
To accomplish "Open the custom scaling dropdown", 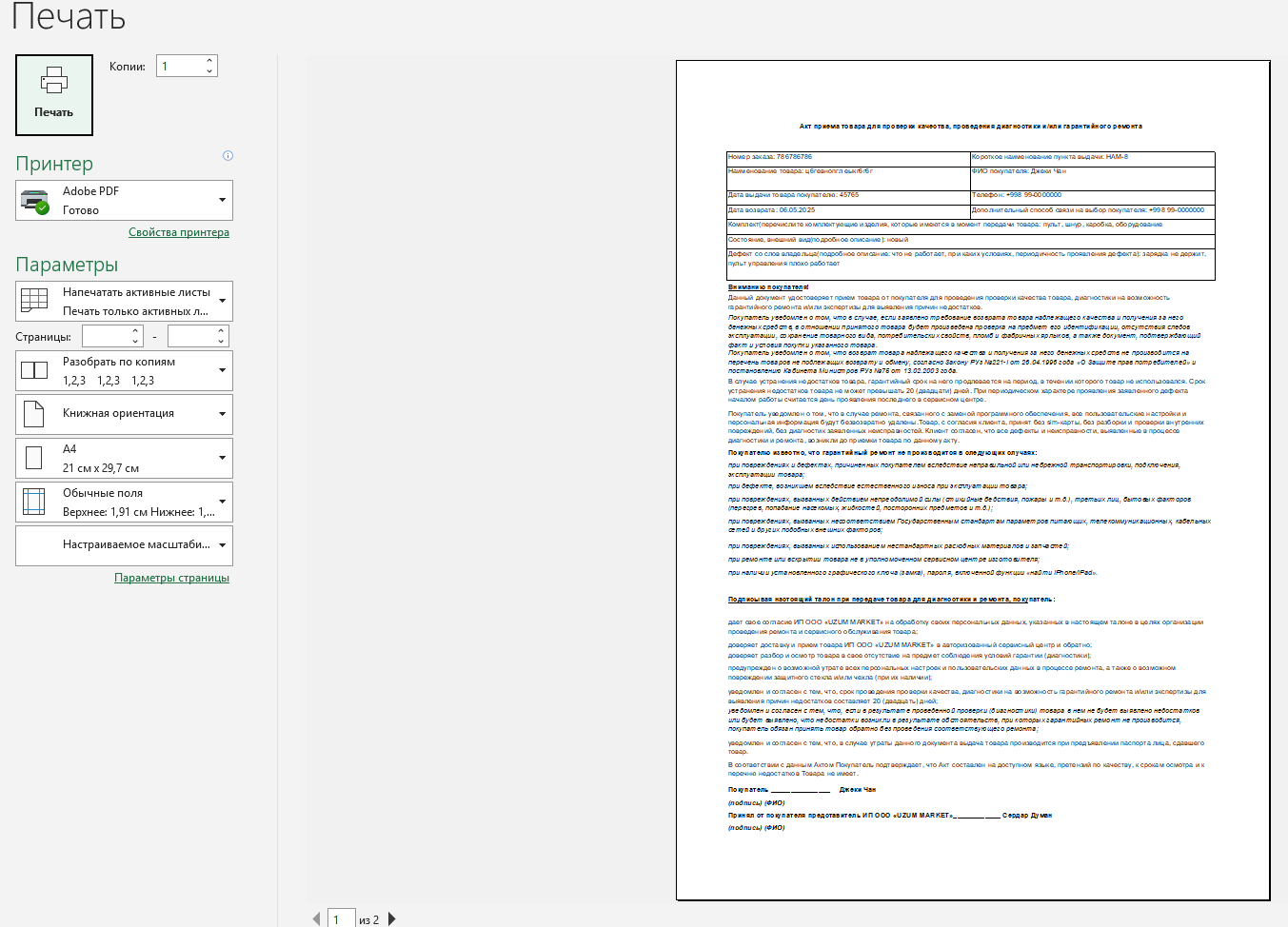I will (x=125, y=545).
